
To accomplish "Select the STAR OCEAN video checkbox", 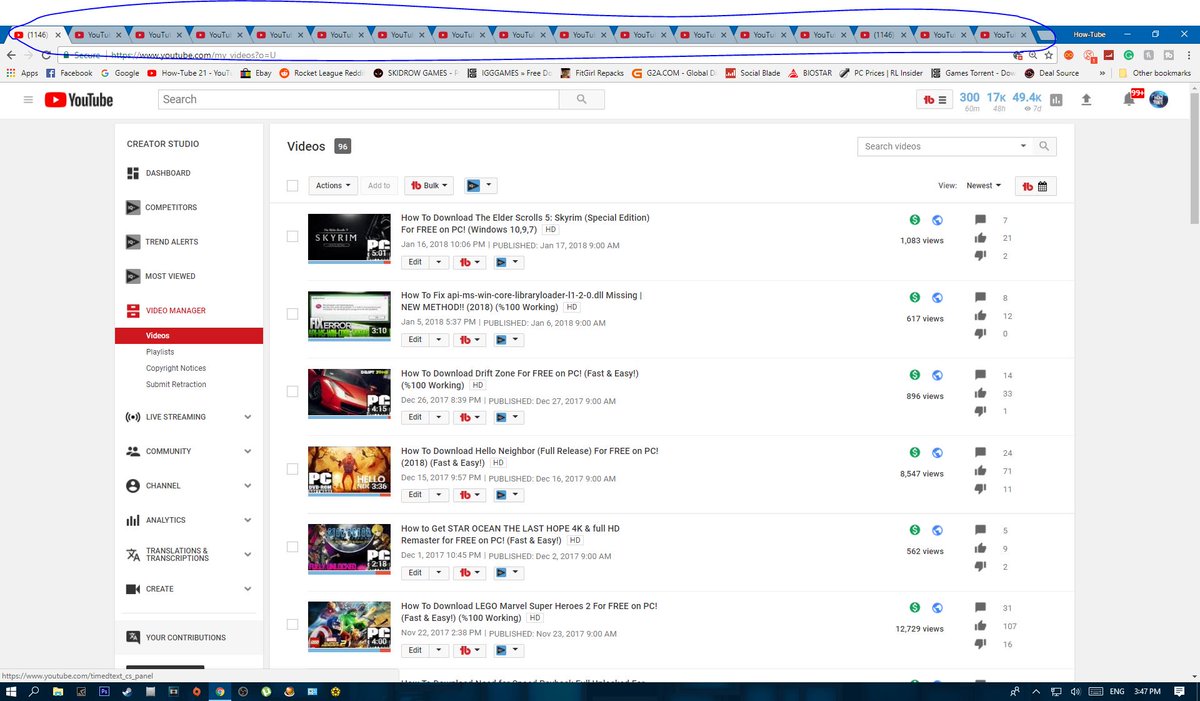I will coord(292,546).
